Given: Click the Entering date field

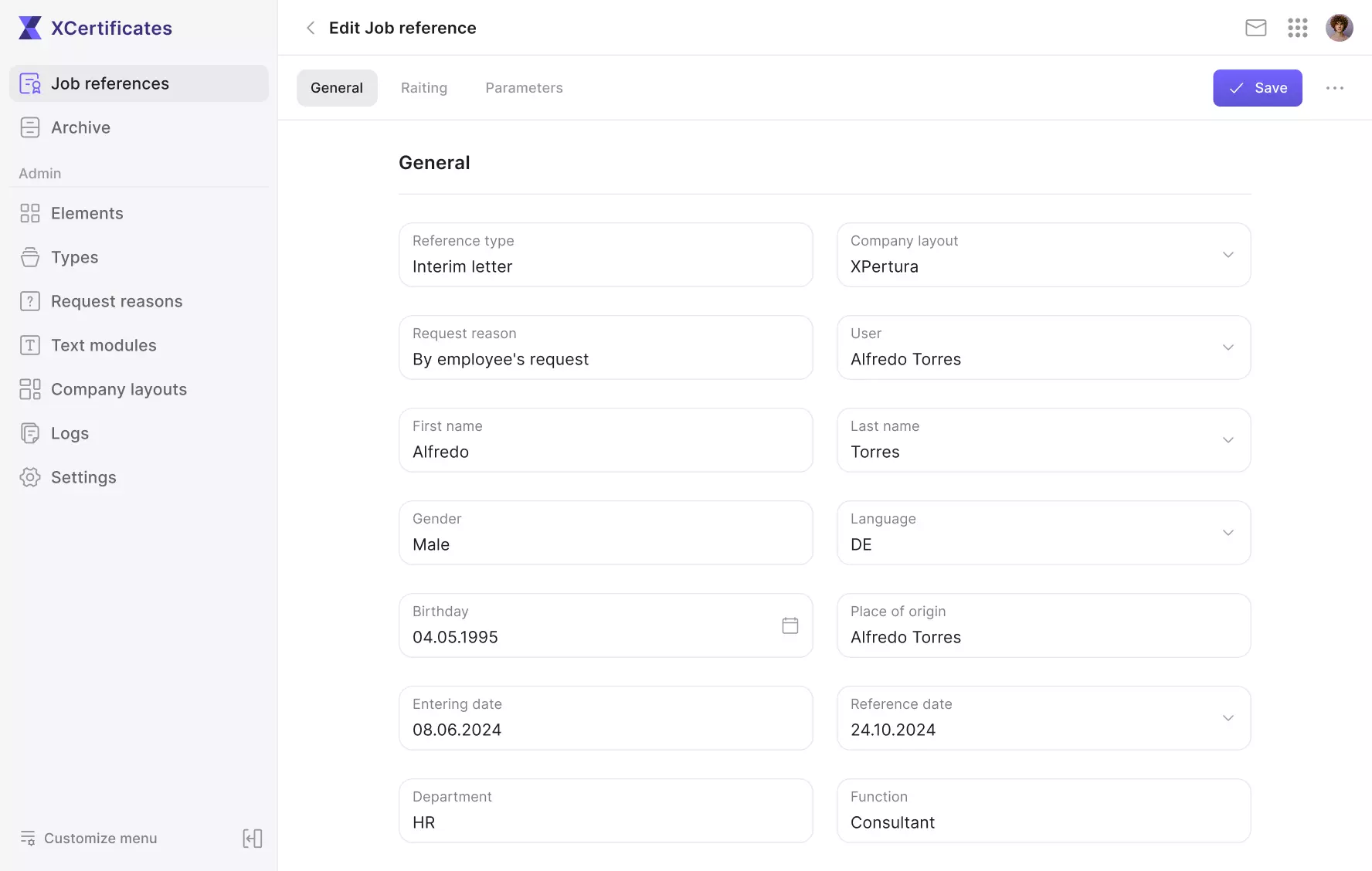Looking at the screenshot, I should [x=606, y=718].
